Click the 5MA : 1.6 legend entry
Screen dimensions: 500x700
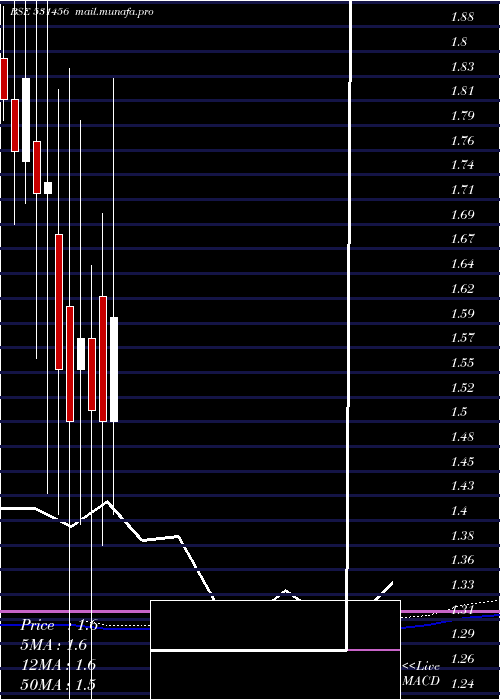pos(54,645)
